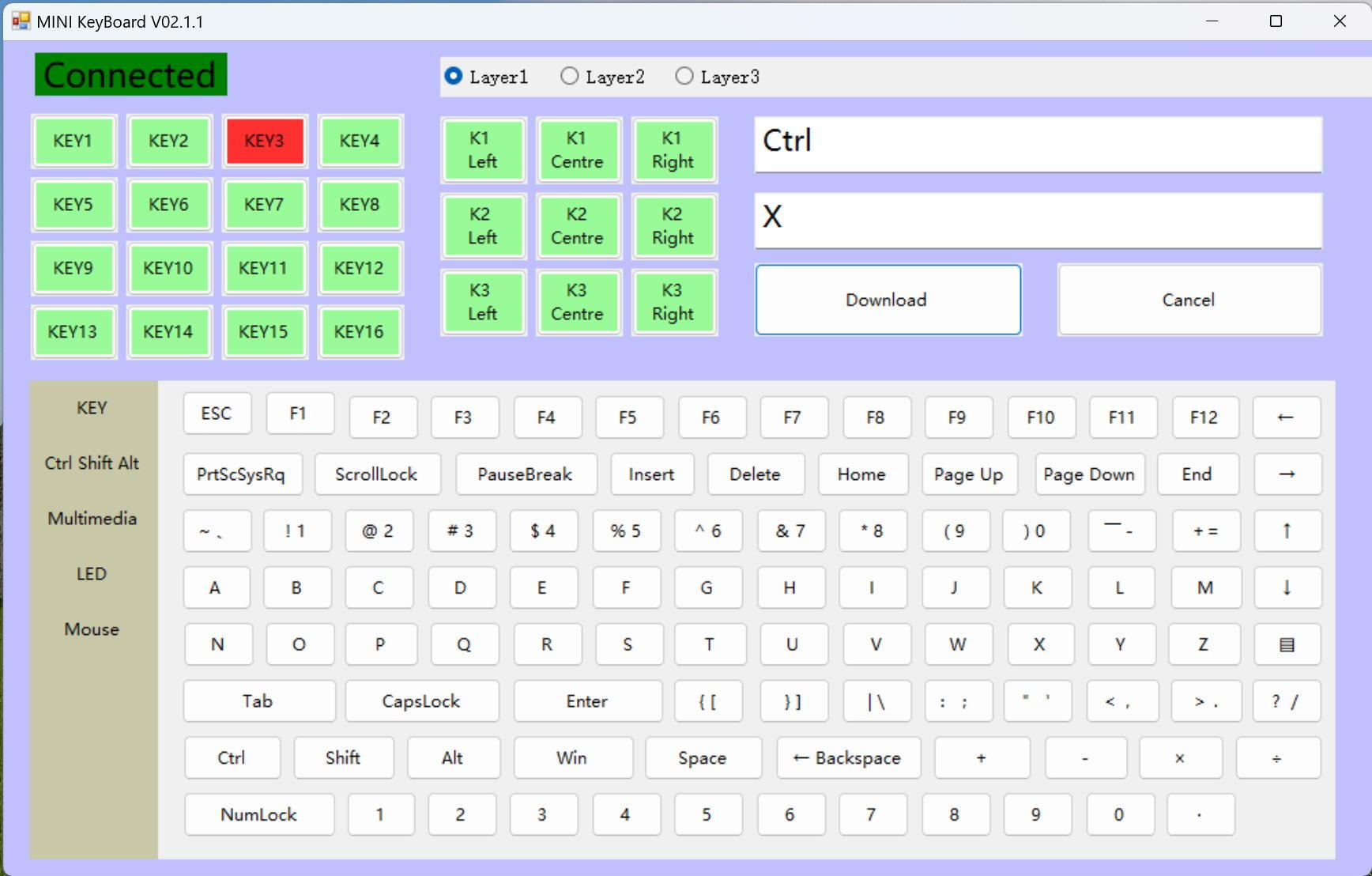Click the ESC key button

(x=217, y=413)
